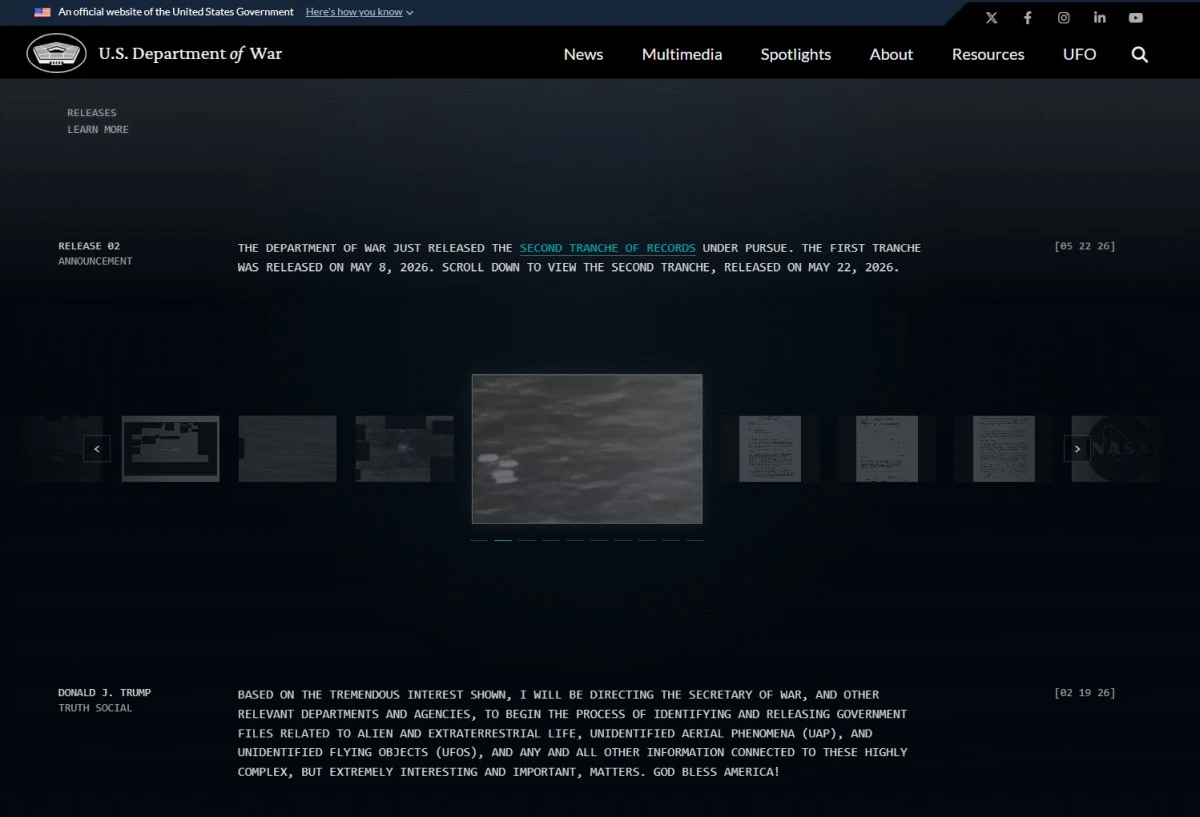The image size is (1200, 817).
Task: Click the US flag icon in banner
Action: click(42, 12)
